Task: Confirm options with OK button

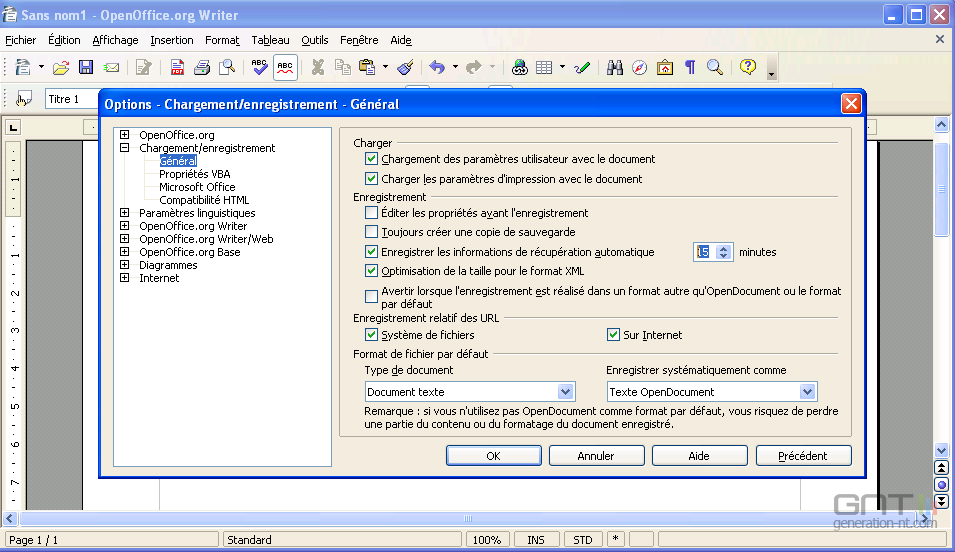Action: pyautogui.click(x=493, y=456)
